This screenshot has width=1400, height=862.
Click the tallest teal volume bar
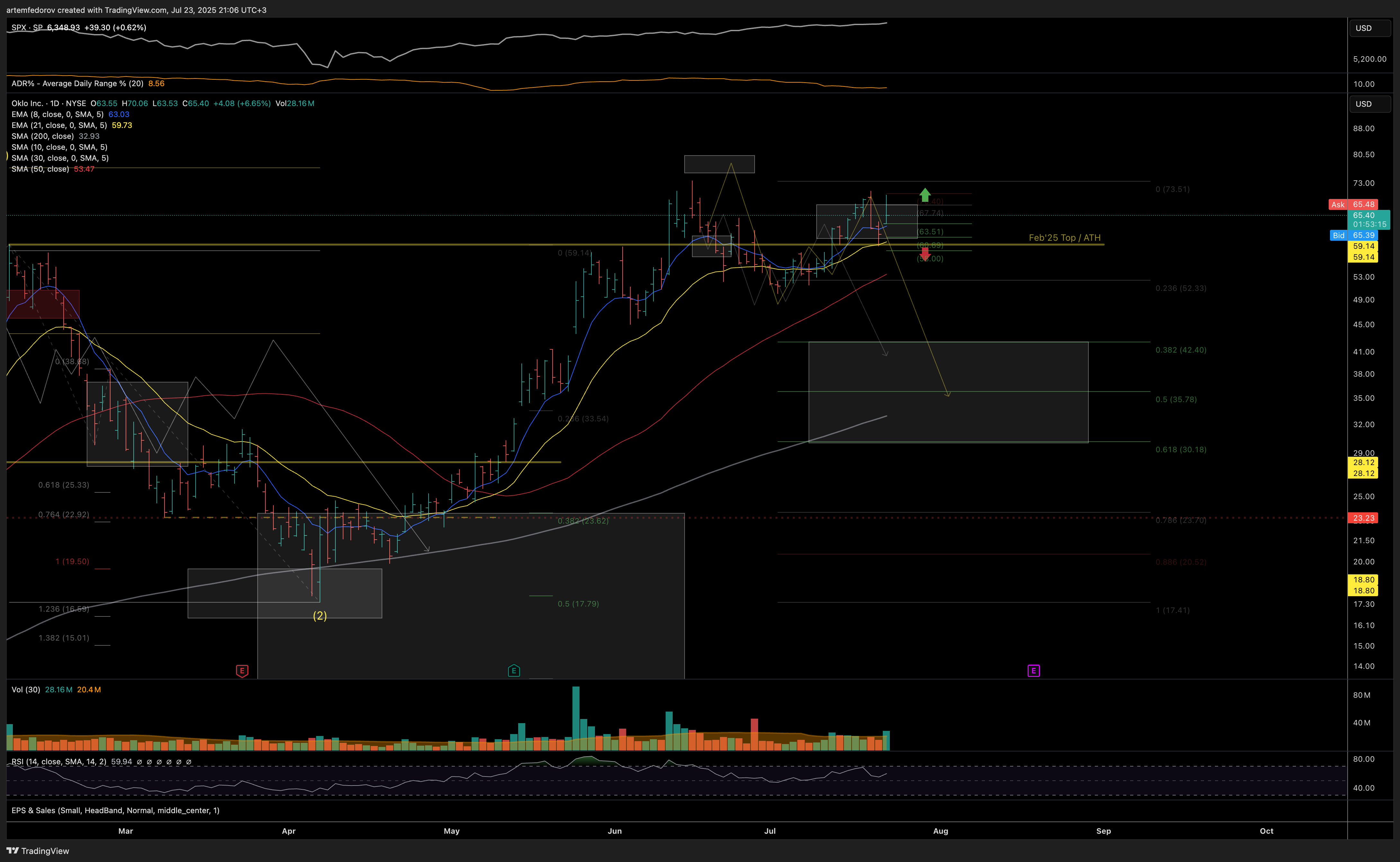coord(576,718)
